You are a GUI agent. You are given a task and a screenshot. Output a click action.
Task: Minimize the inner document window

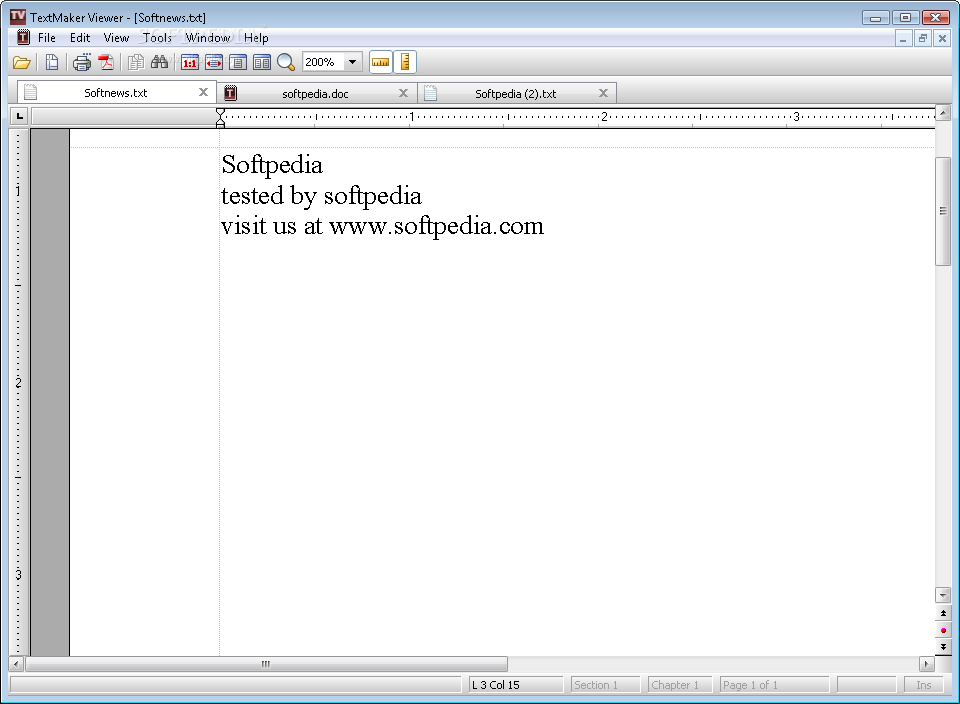tap(903, 39)
